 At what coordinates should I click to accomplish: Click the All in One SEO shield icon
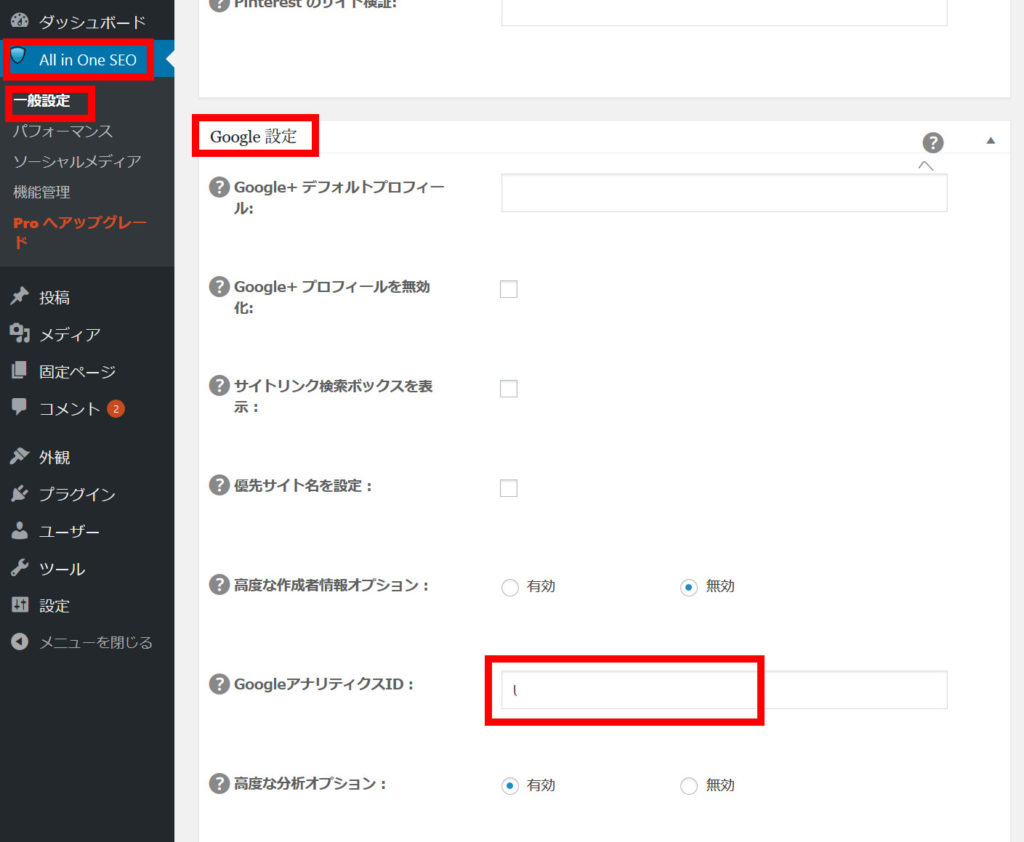18,57
